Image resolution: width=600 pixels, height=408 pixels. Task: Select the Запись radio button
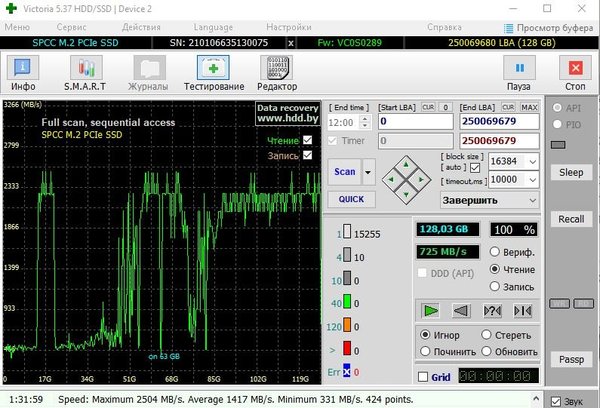tap(496, 287)
